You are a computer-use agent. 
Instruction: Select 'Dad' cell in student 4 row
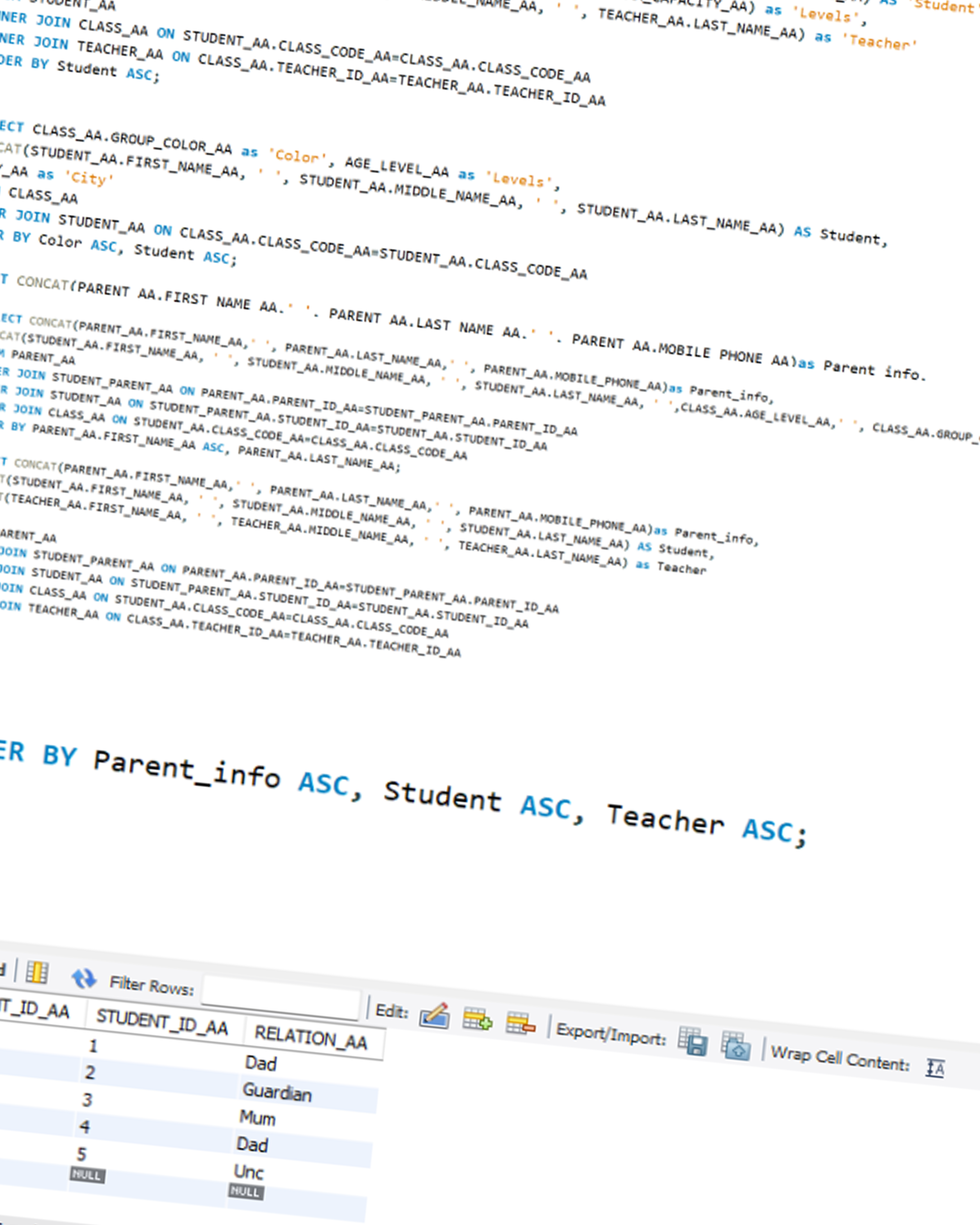(x=252, y=1145)
